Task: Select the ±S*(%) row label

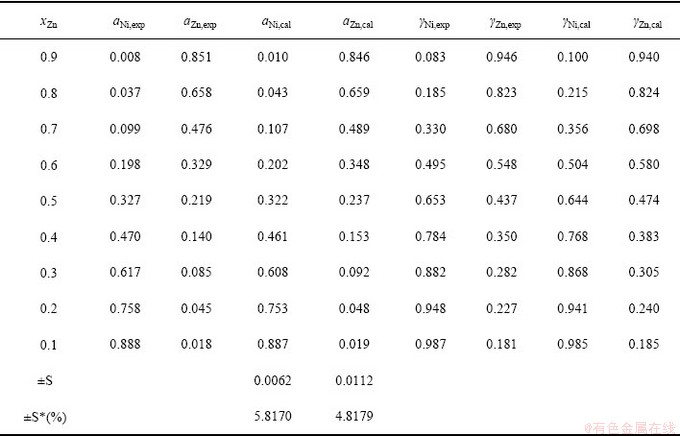Action: coord(45,417)
